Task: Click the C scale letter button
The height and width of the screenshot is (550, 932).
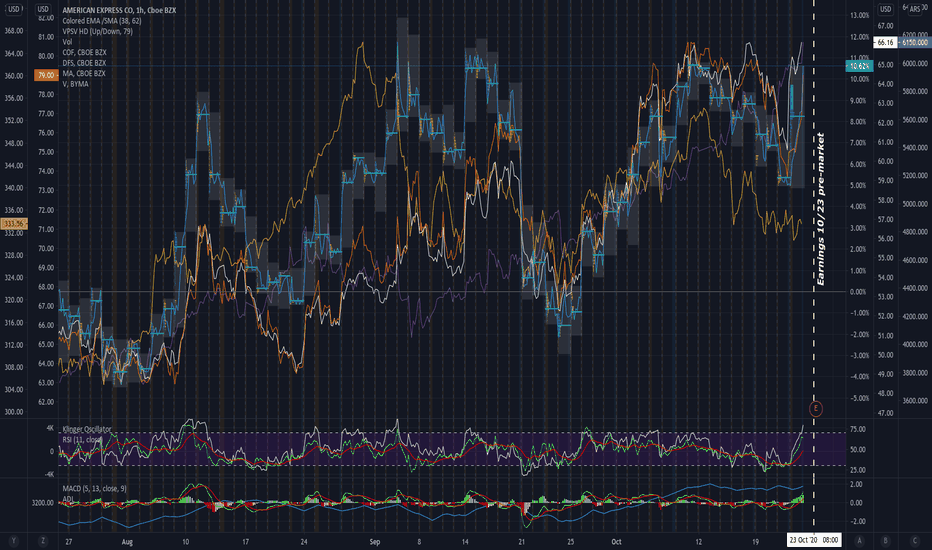Action: [x=915, y=541]
